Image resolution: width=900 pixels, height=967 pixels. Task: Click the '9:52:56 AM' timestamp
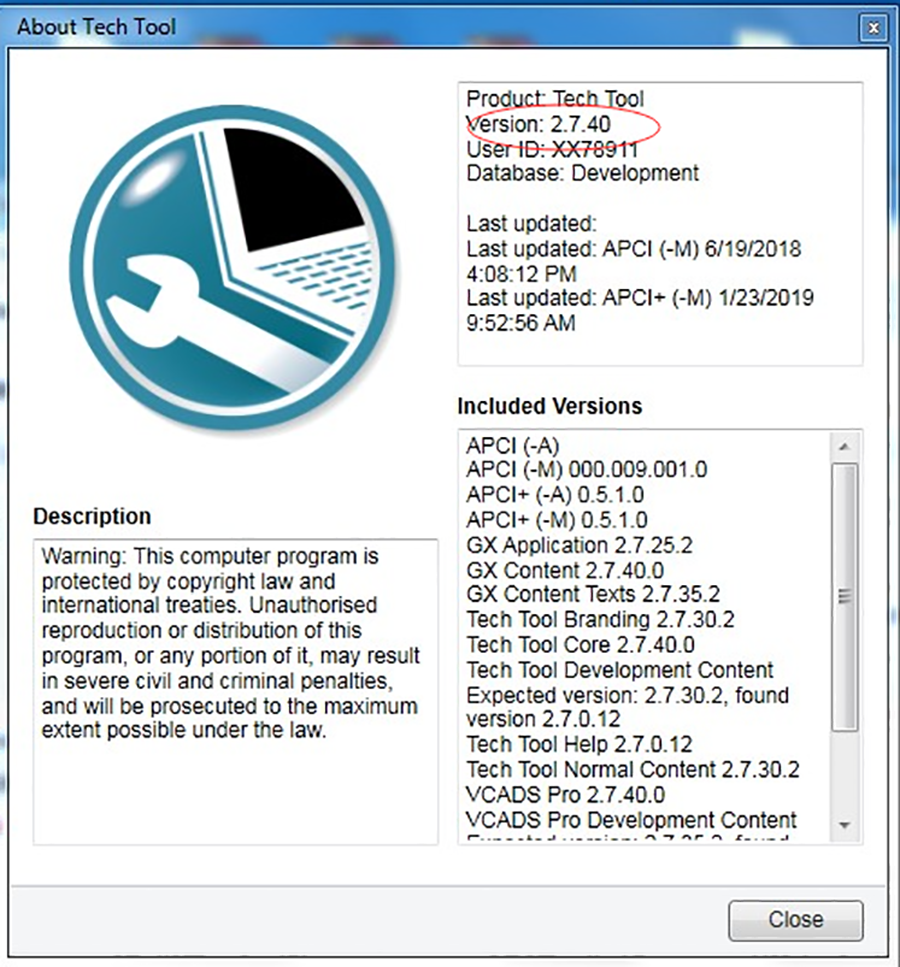[521, 323]
